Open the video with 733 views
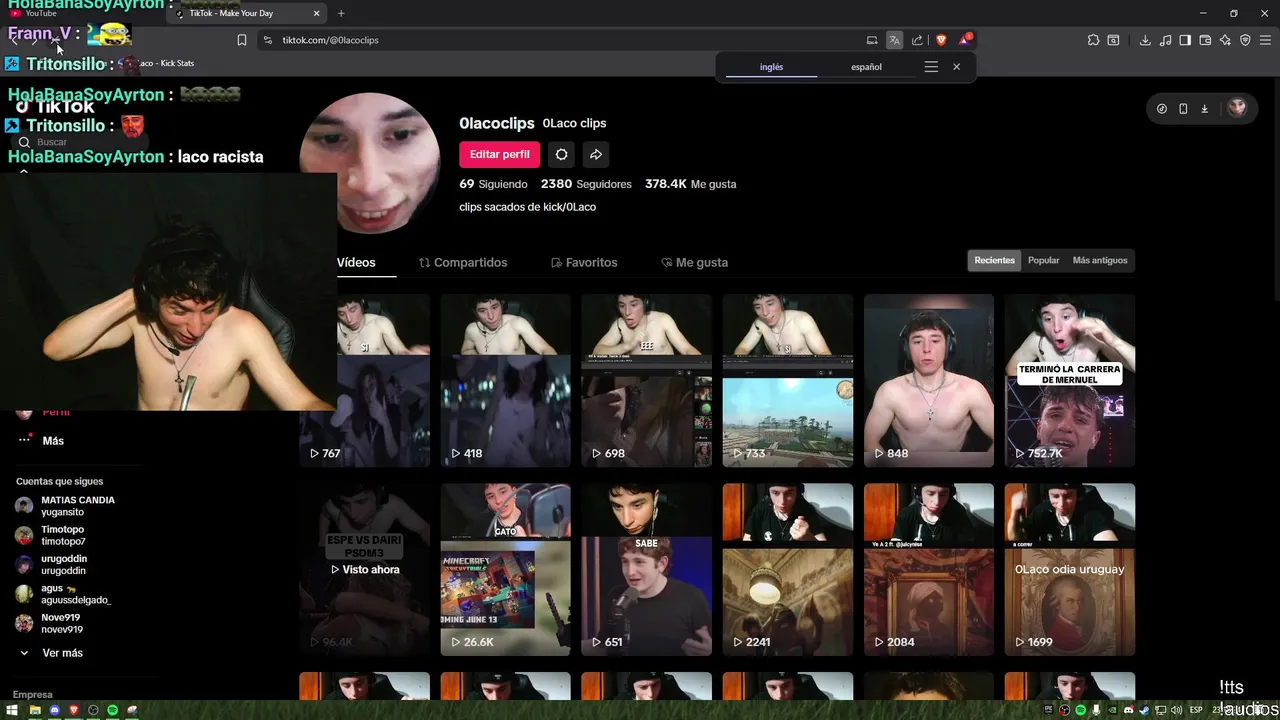 point(787,380)
